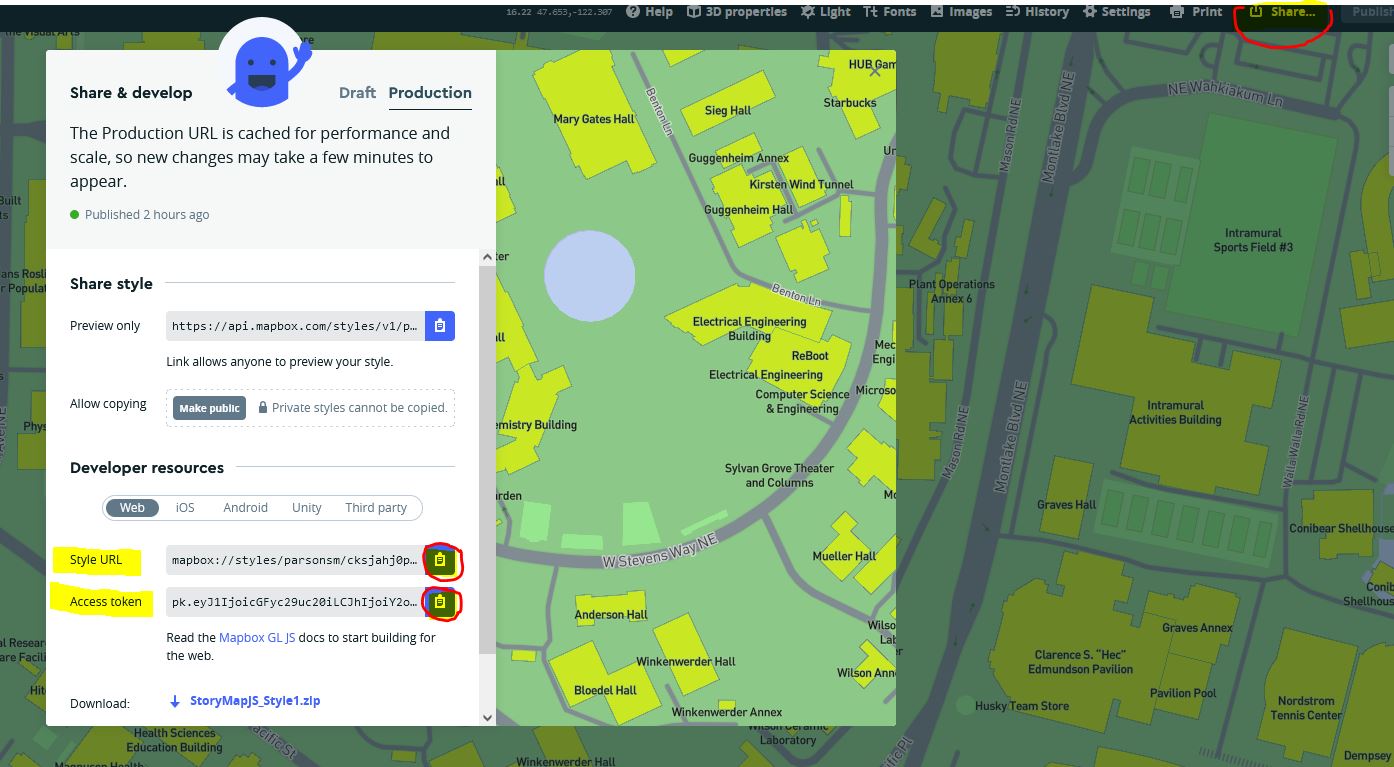Image resolution: width=1394 pixels, height=767 pixels.
Task: Click Intramural Activities Building label
Action: [1176, 413]
